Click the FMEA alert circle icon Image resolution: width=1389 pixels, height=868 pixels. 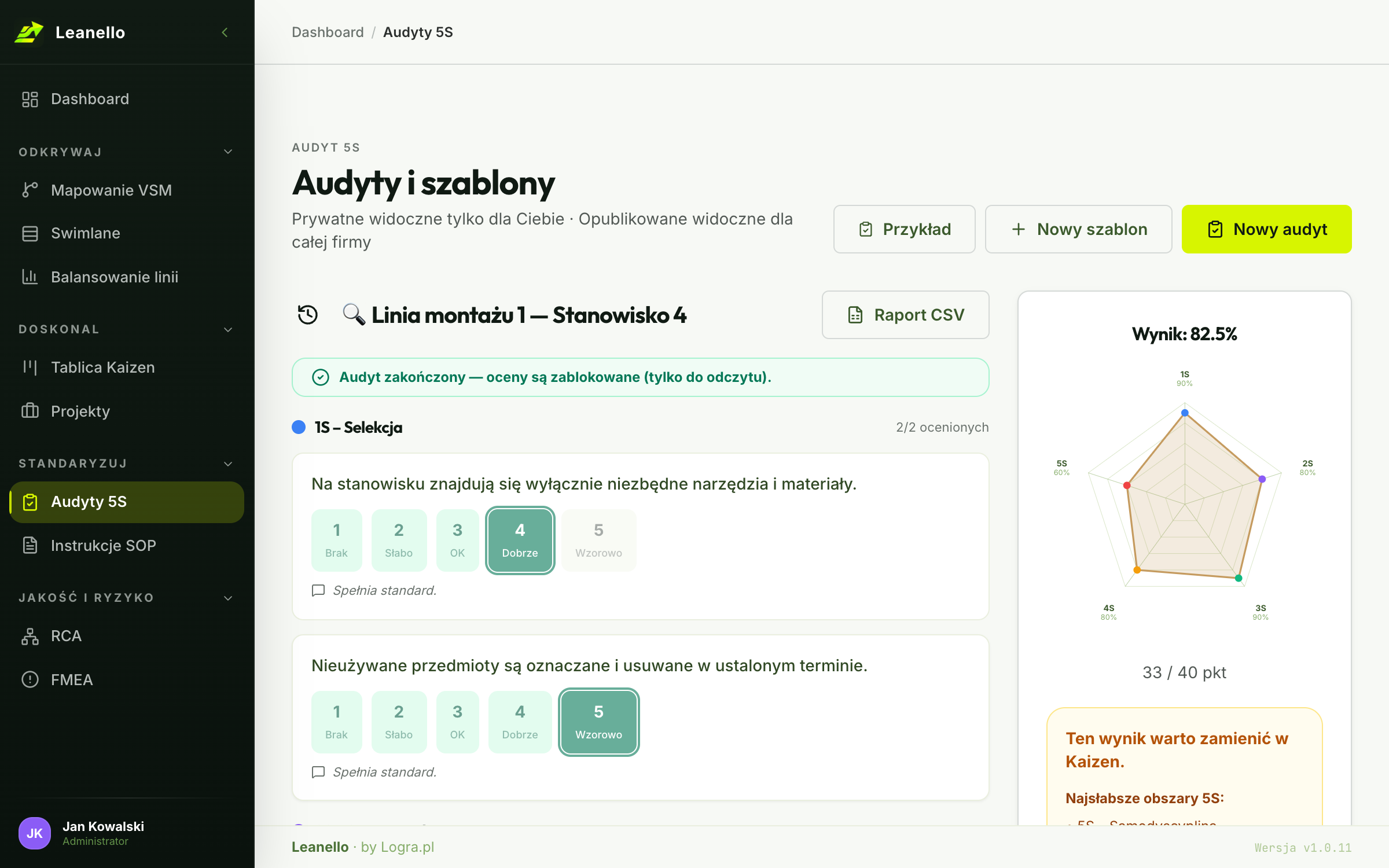(30, 679)
